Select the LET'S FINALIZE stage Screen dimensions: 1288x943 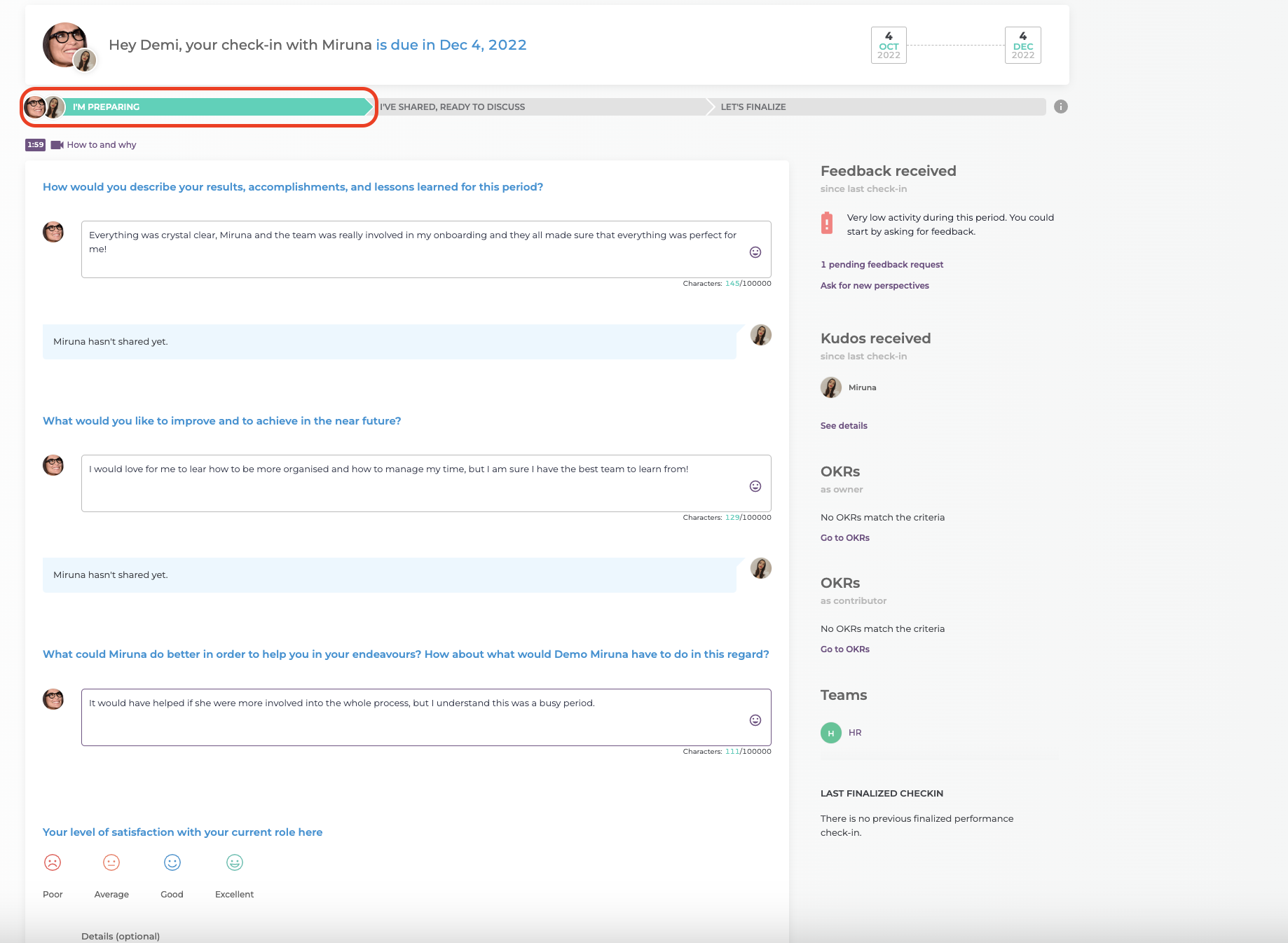[876, 106]
